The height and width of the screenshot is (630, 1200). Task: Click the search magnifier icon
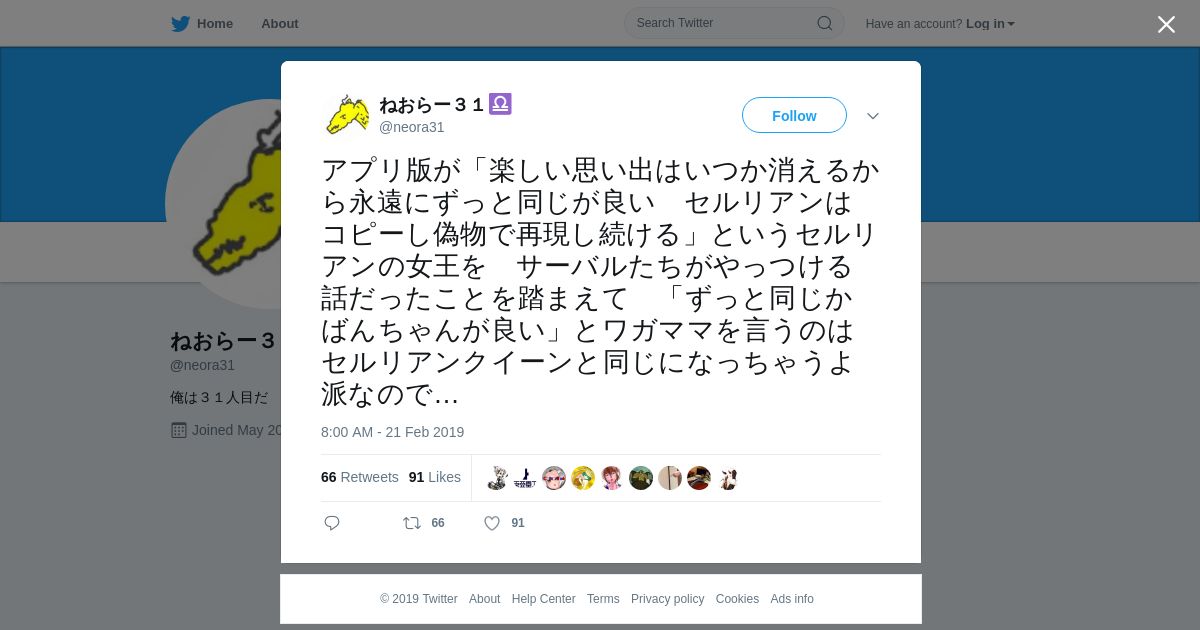824,23
